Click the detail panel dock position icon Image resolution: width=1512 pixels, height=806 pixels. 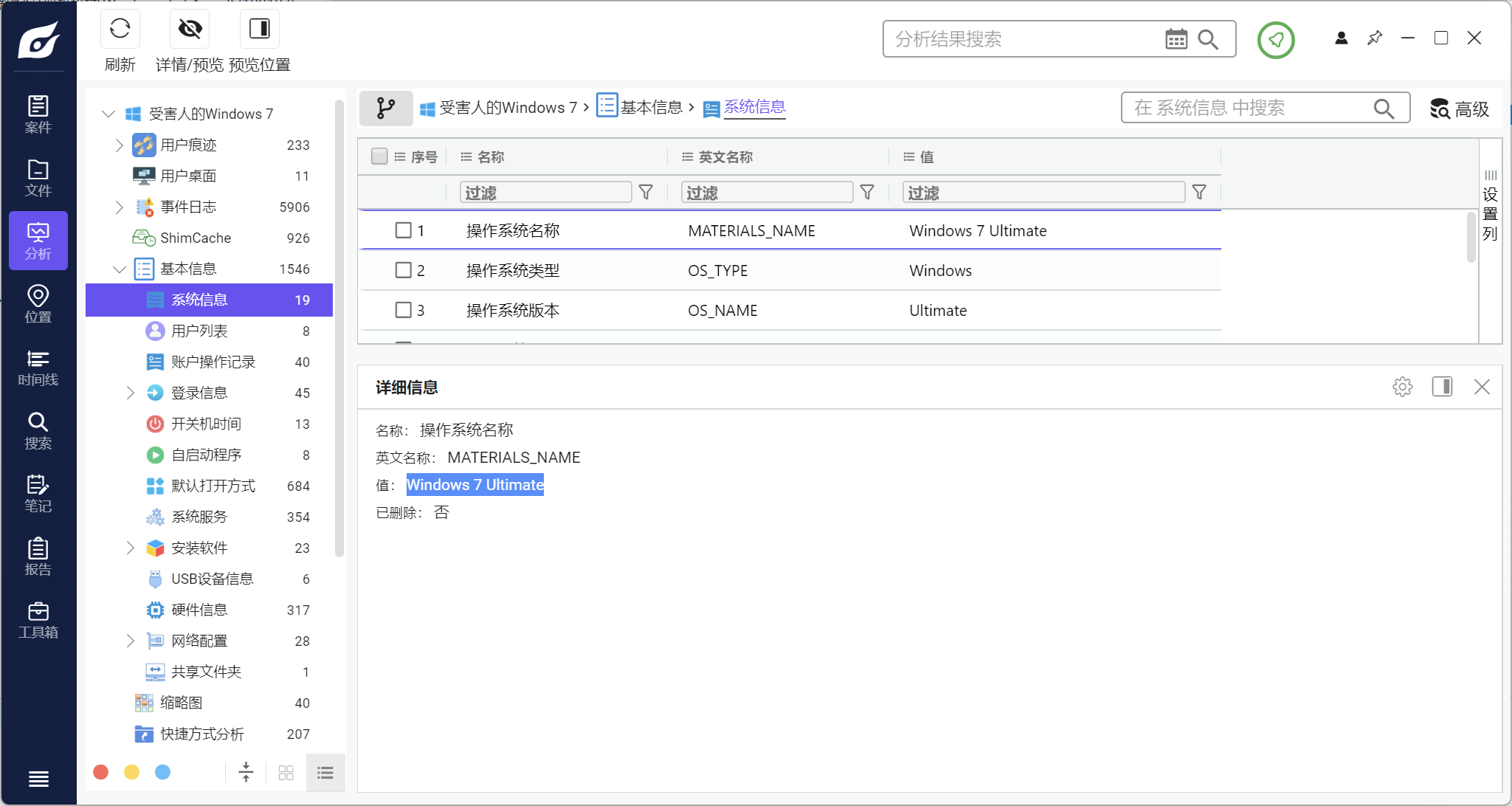(1443, 387)
